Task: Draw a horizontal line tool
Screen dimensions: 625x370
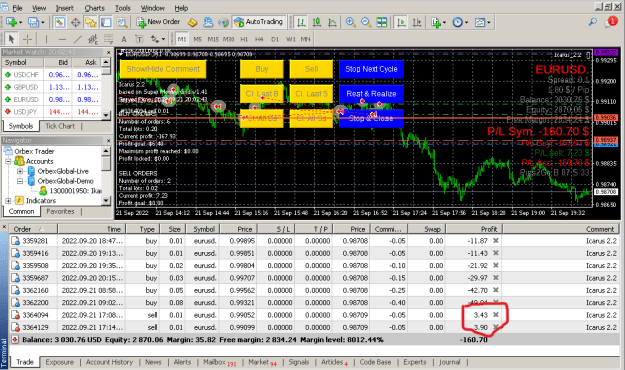Action: point(62,39)
